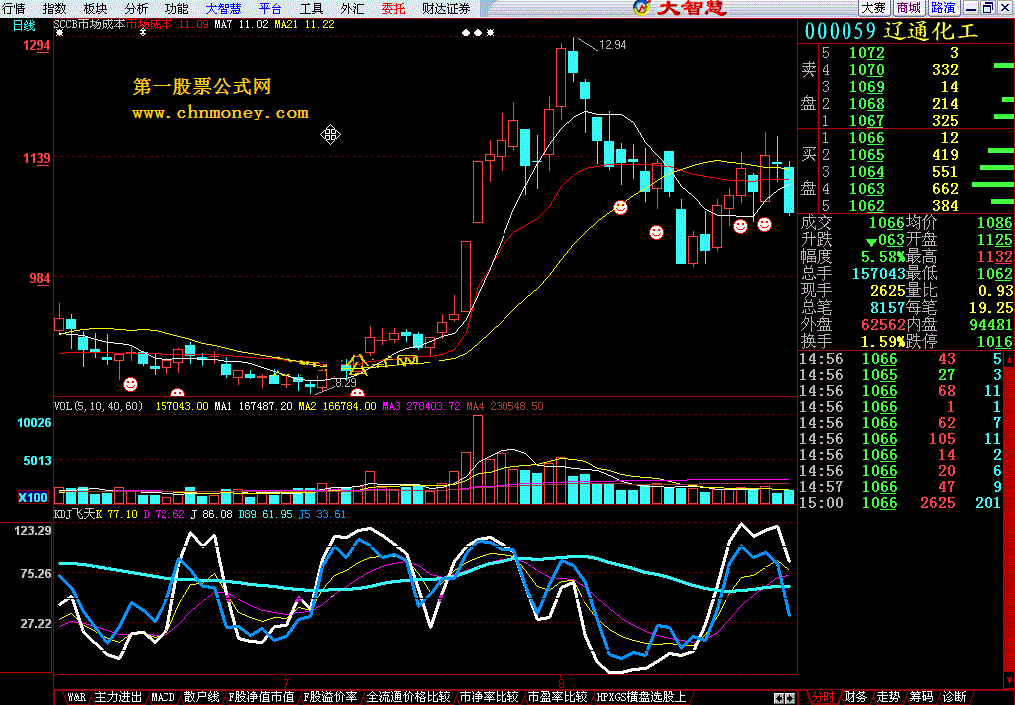Click the 商城 button

[x=908, y=8]
